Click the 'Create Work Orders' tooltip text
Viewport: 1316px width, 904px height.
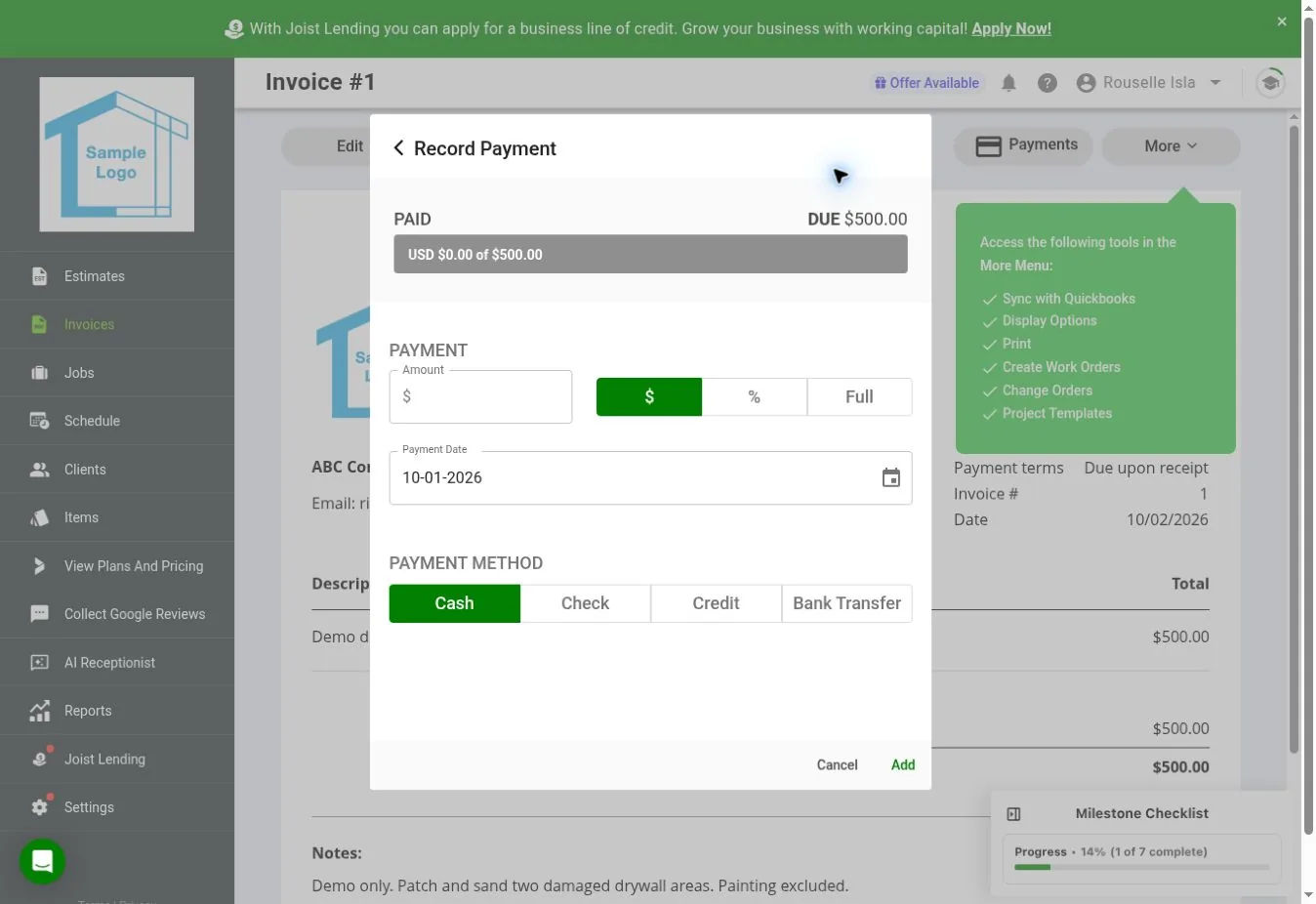(x=1061, y=367)
